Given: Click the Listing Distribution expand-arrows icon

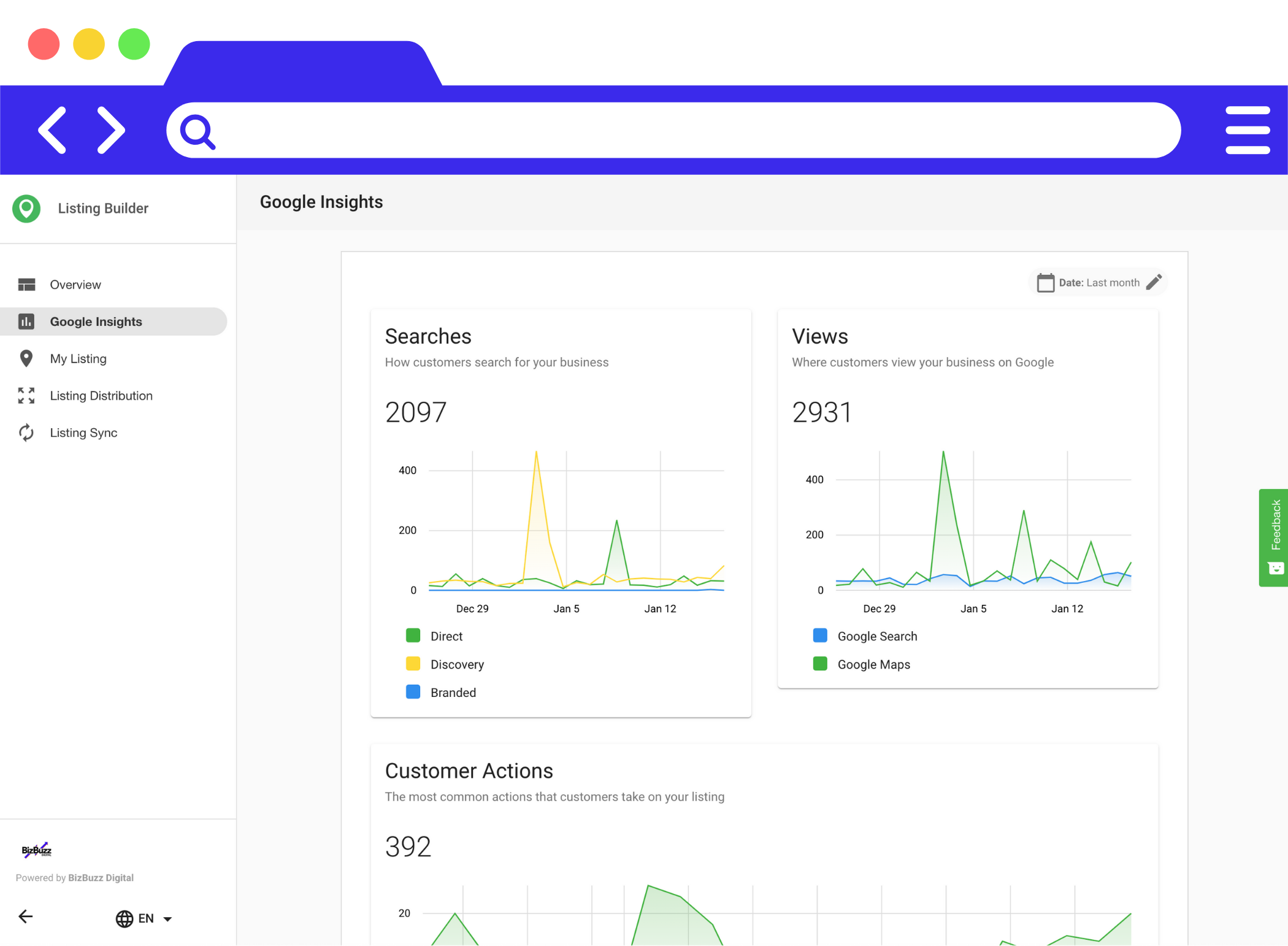Looking at the screenshot, I should pyautogui.click(x=26, y=396).
